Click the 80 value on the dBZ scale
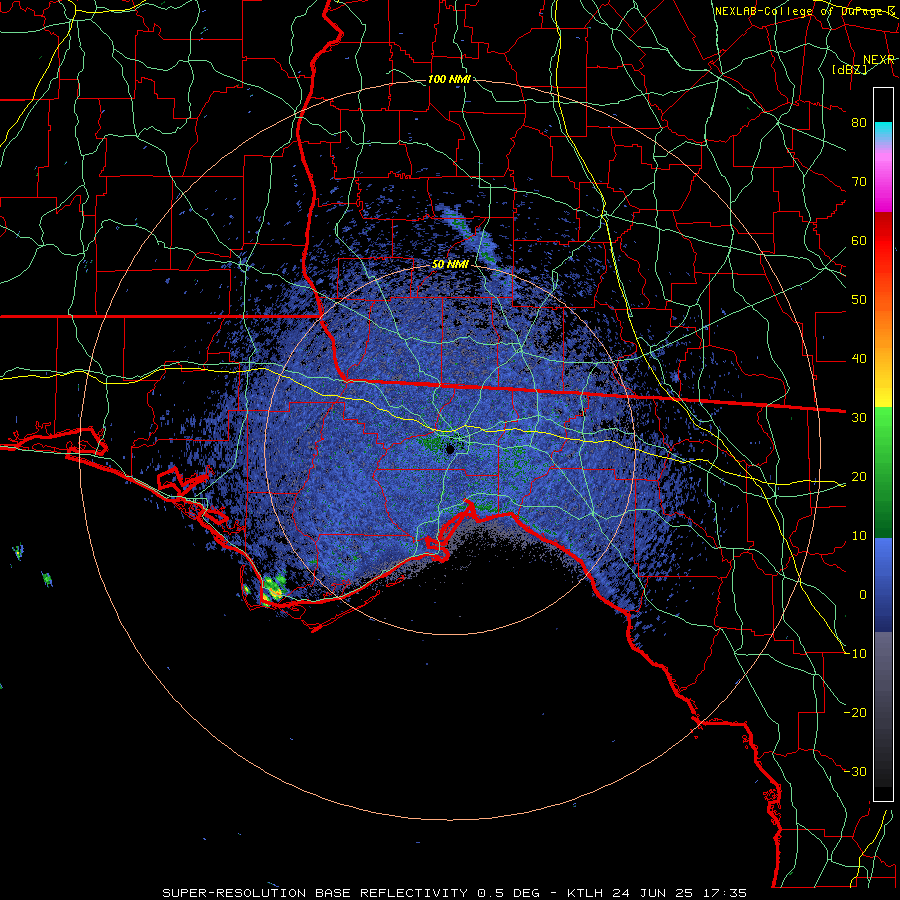 [859, 122]
